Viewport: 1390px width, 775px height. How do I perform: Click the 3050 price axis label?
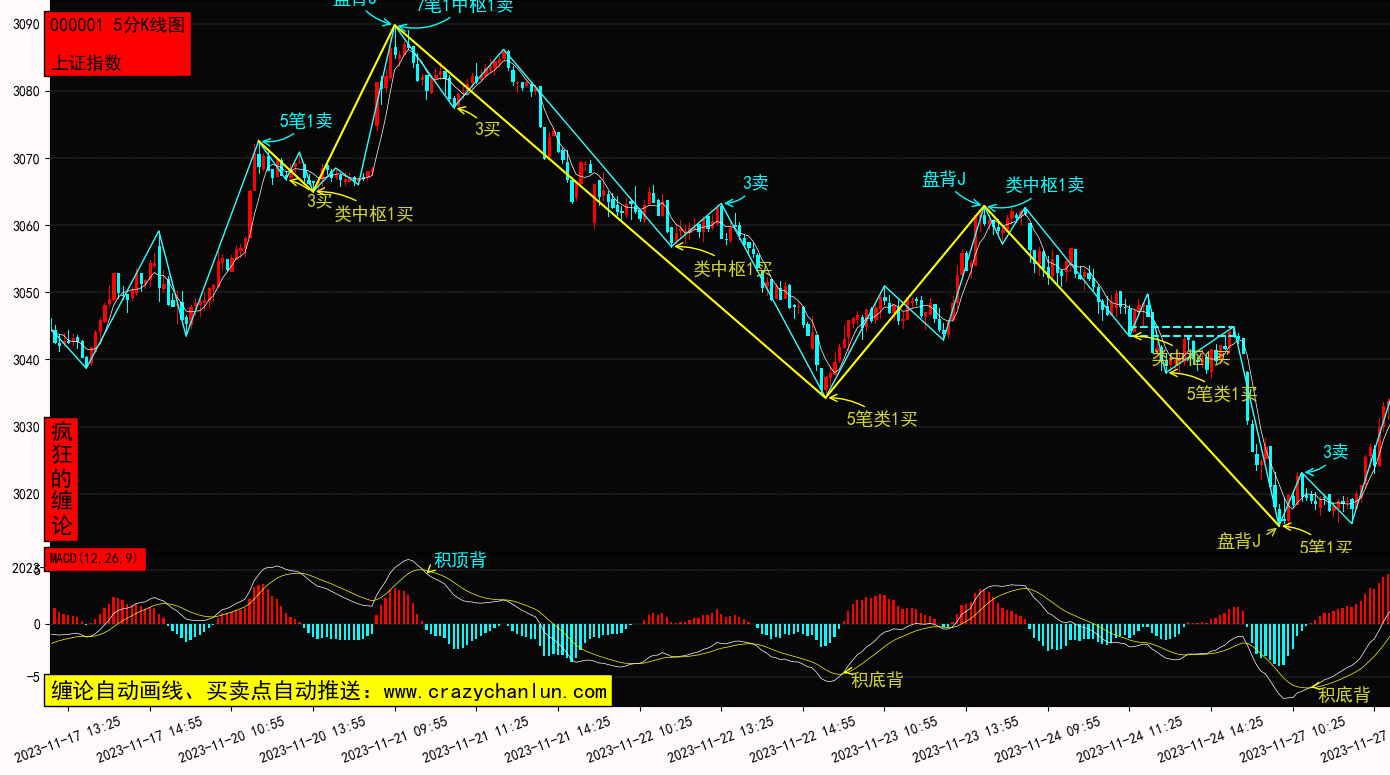click(26, 292)
